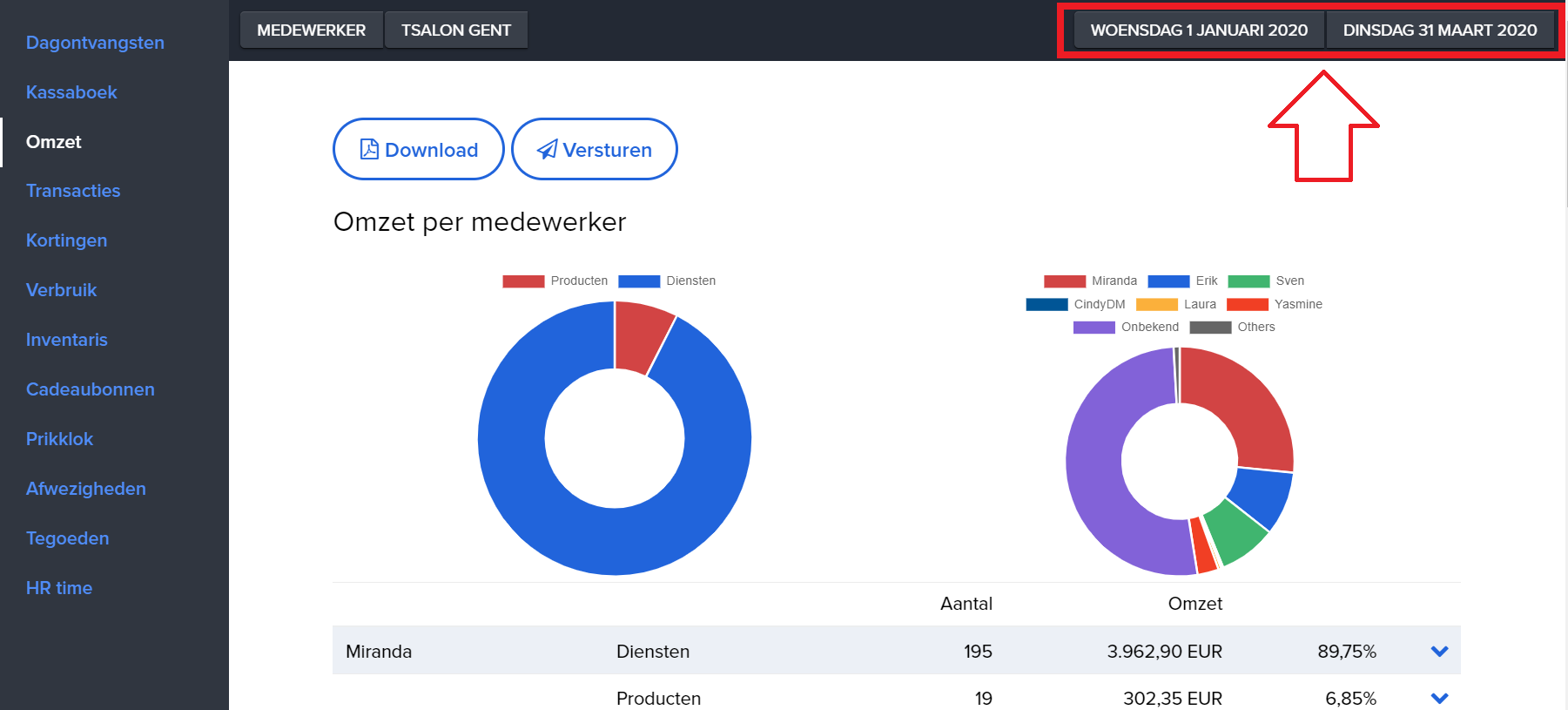Open Dagontvangsten in the sidebar
This screenshot has width=1568, height=710.
tap(95, 43)
